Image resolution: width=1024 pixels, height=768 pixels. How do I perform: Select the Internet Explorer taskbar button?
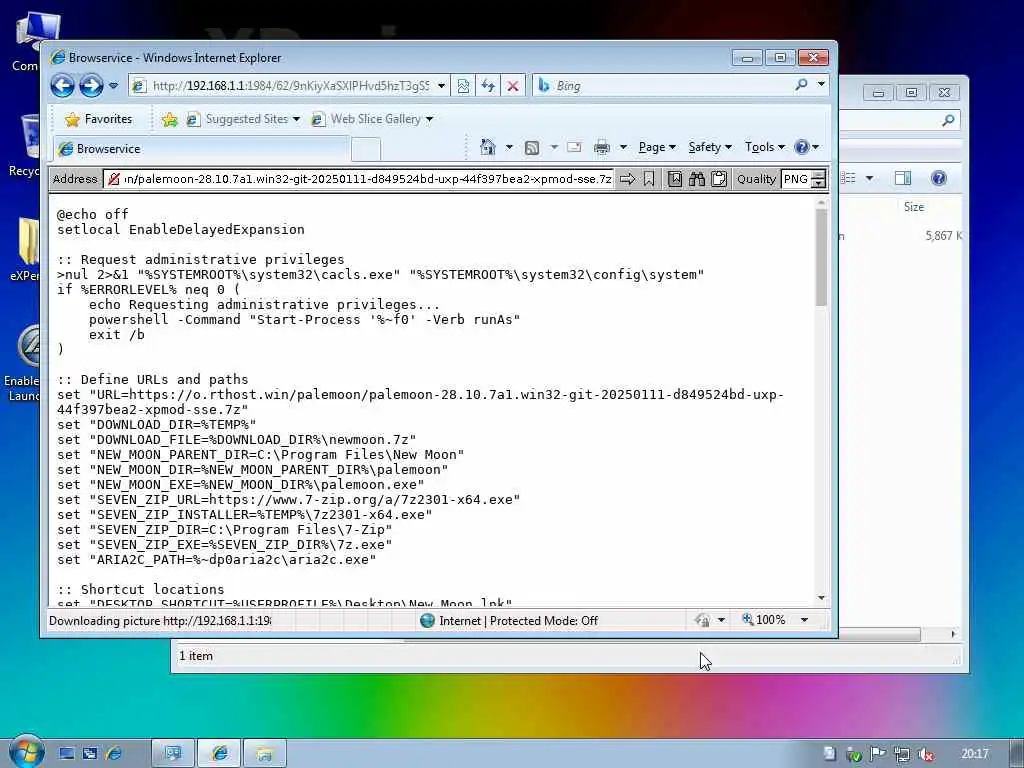[x=219, y=754]
